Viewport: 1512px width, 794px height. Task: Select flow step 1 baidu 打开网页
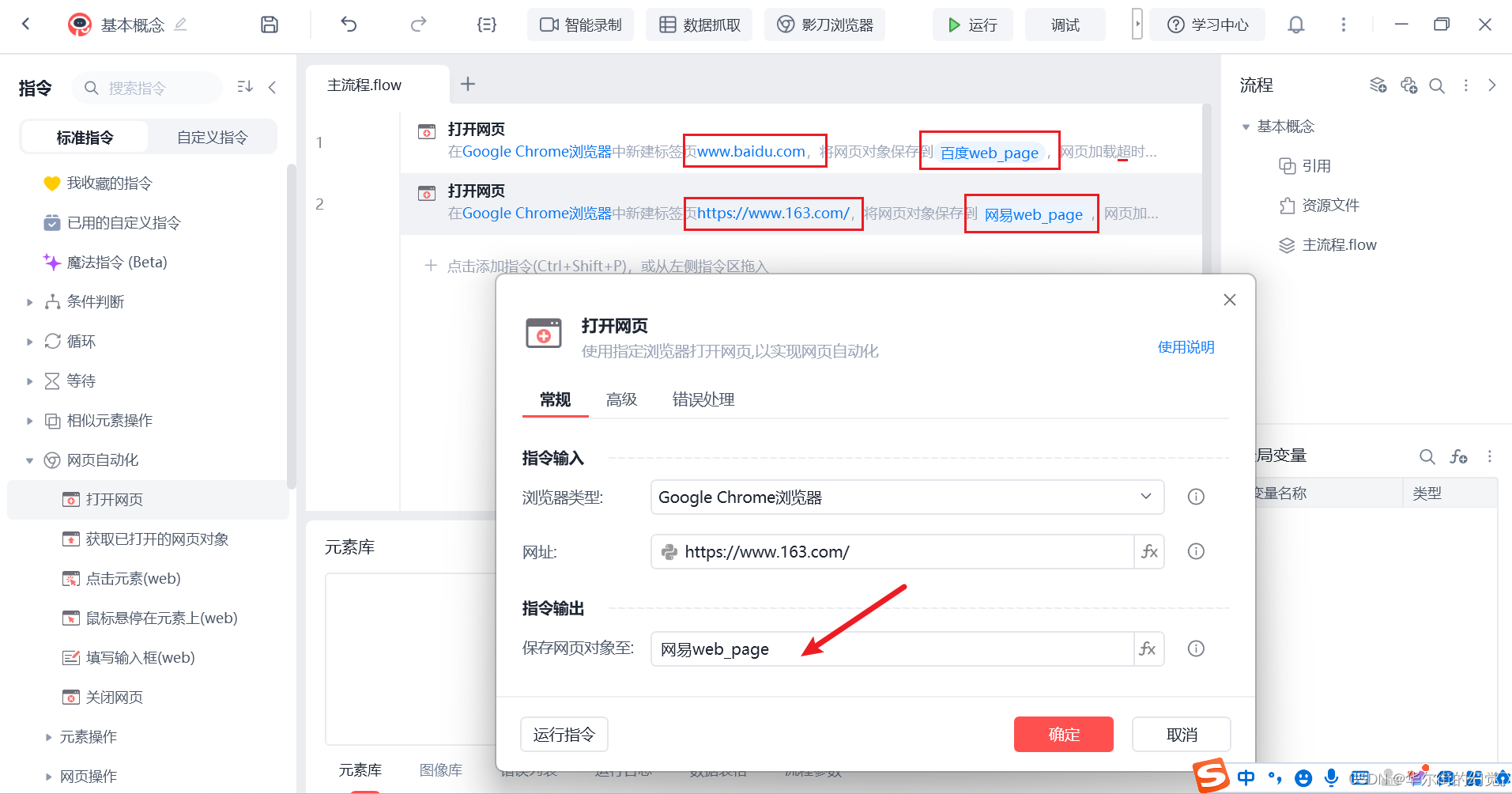(800, 142)
